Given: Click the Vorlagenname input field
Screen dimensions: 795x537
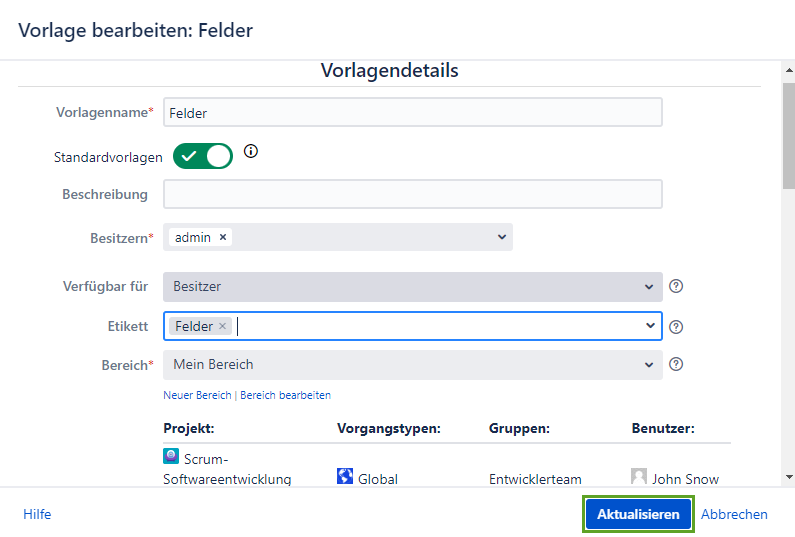Looking at the screenshot, I should coord(413,112).
